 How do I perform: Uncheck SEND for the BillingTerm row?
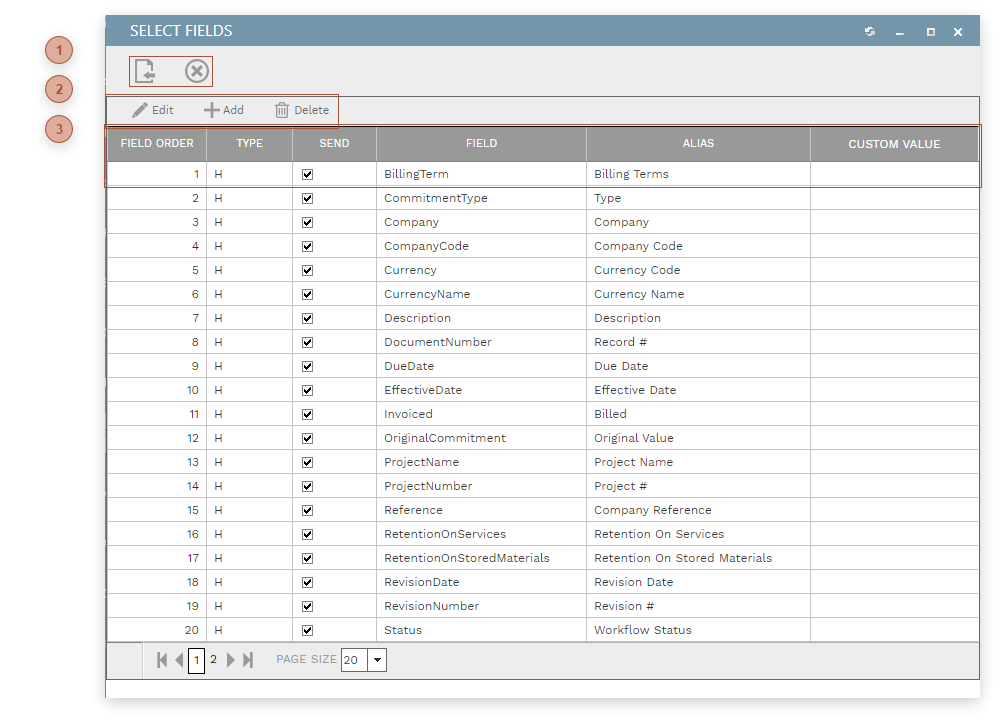307,174
